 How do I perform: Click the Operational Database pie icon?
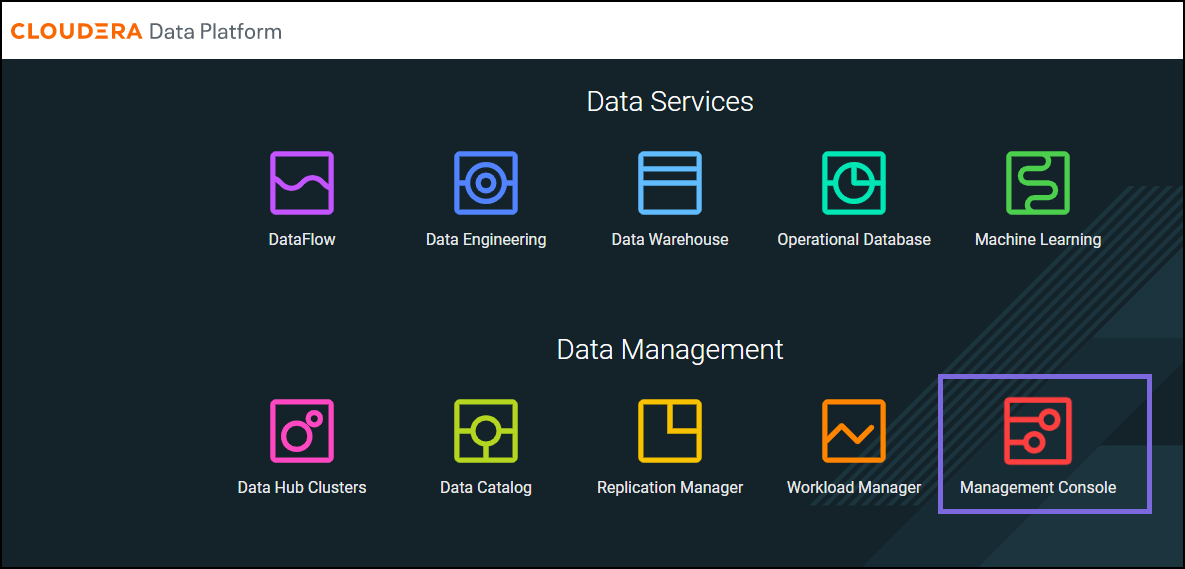(x=854, y=183)
